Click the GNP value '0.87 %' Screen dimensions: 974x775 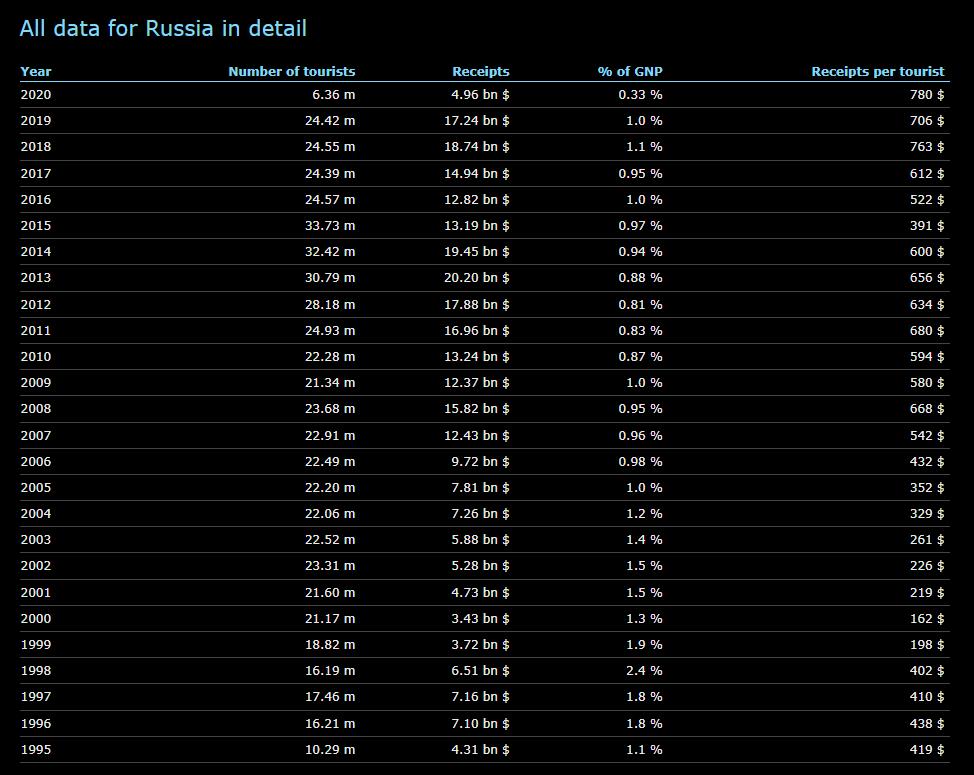(640, 356)
